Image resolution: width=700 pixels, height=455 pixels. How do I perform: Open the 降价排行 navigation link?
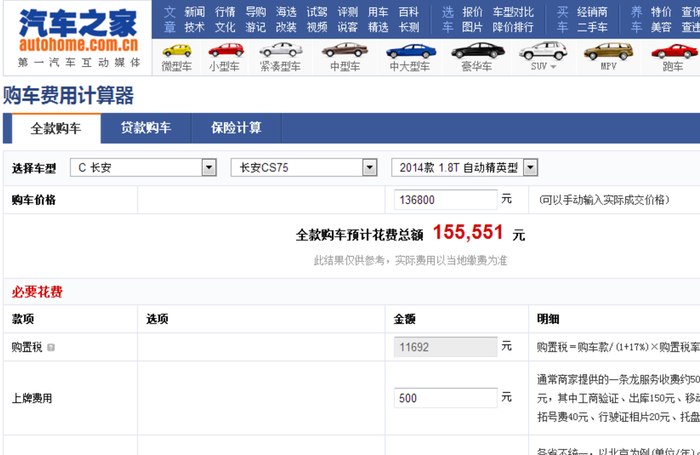[513, 27]
